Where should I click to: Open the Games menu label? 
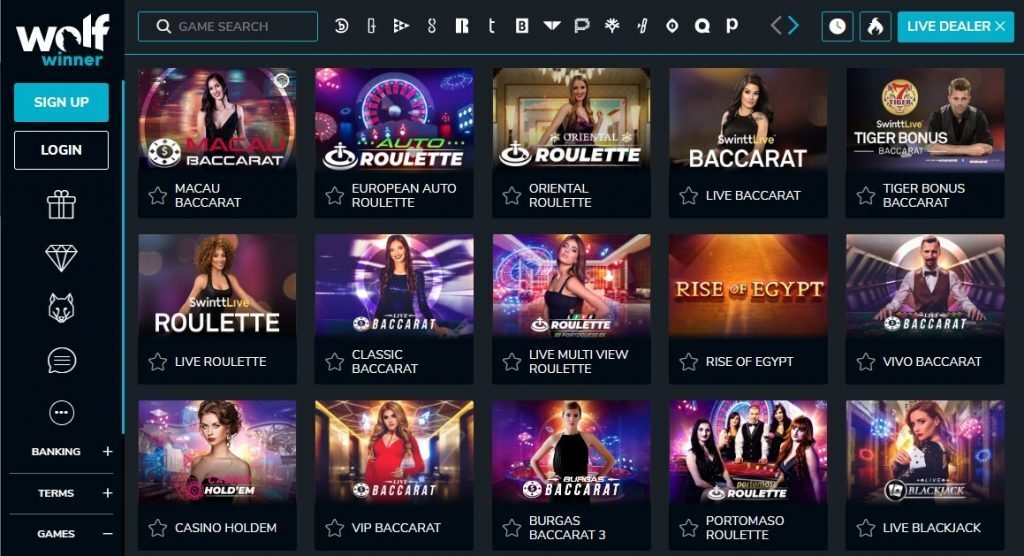click(56, 534)
